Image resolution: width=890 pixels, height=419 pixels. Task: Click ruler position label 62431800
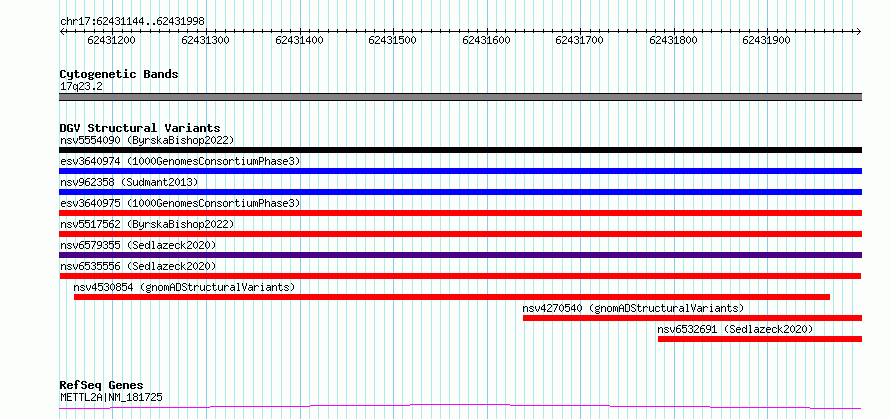point(673,40)
